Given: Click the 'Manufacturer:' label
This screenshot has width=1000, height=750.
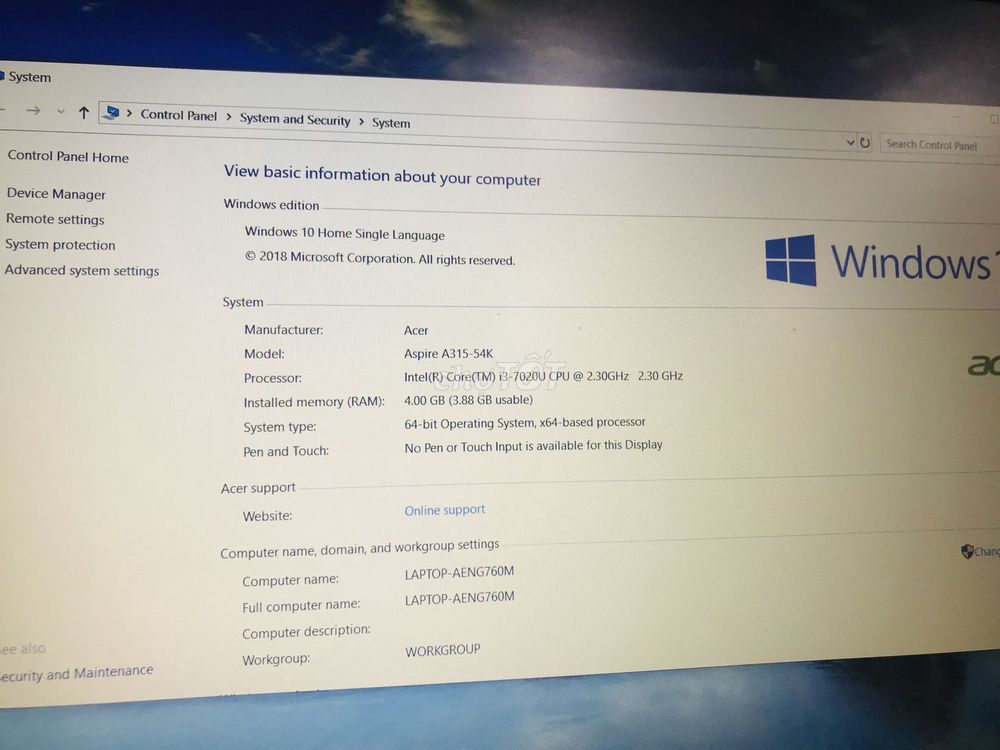Looking at the screenshot, I should click(x=284, y=330).
